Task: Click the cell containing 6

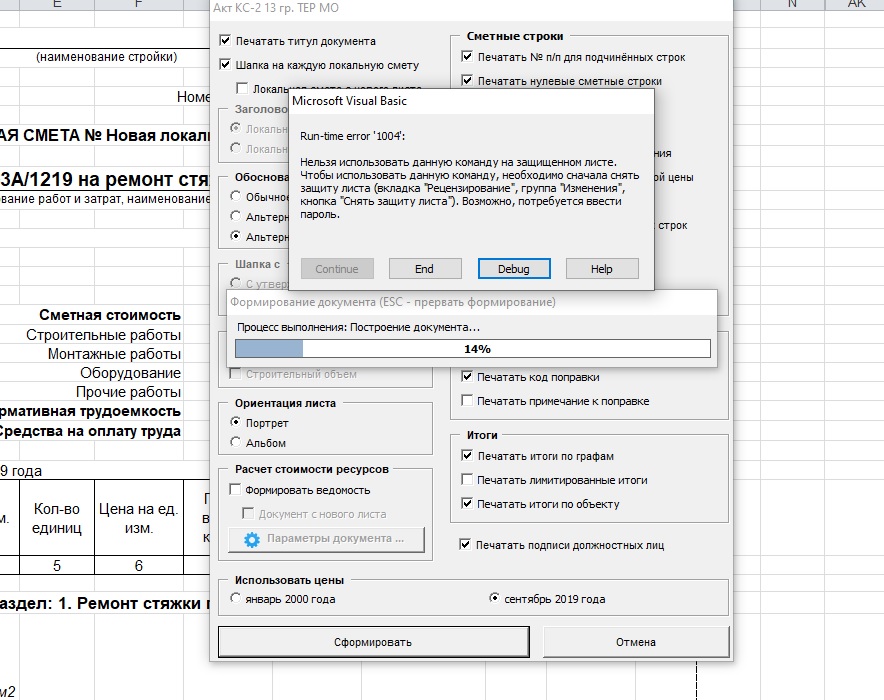Action: 139,565
